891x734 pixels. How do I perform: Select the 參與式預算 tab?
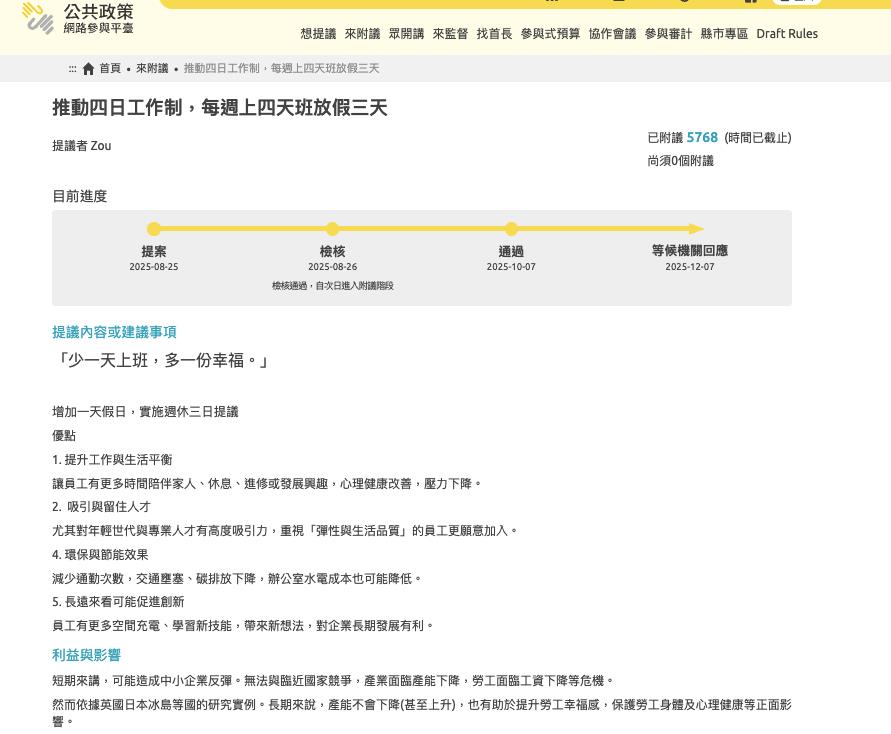pos(550,33)
